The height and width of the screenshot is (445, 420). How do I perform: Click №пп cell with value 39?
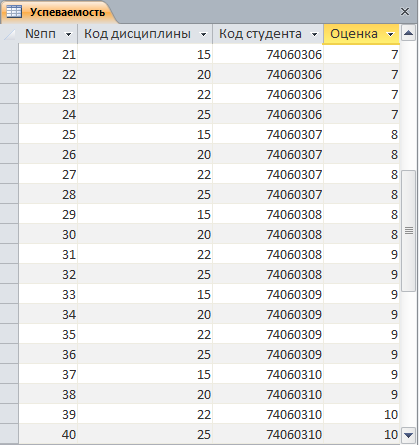coord(48,414)
